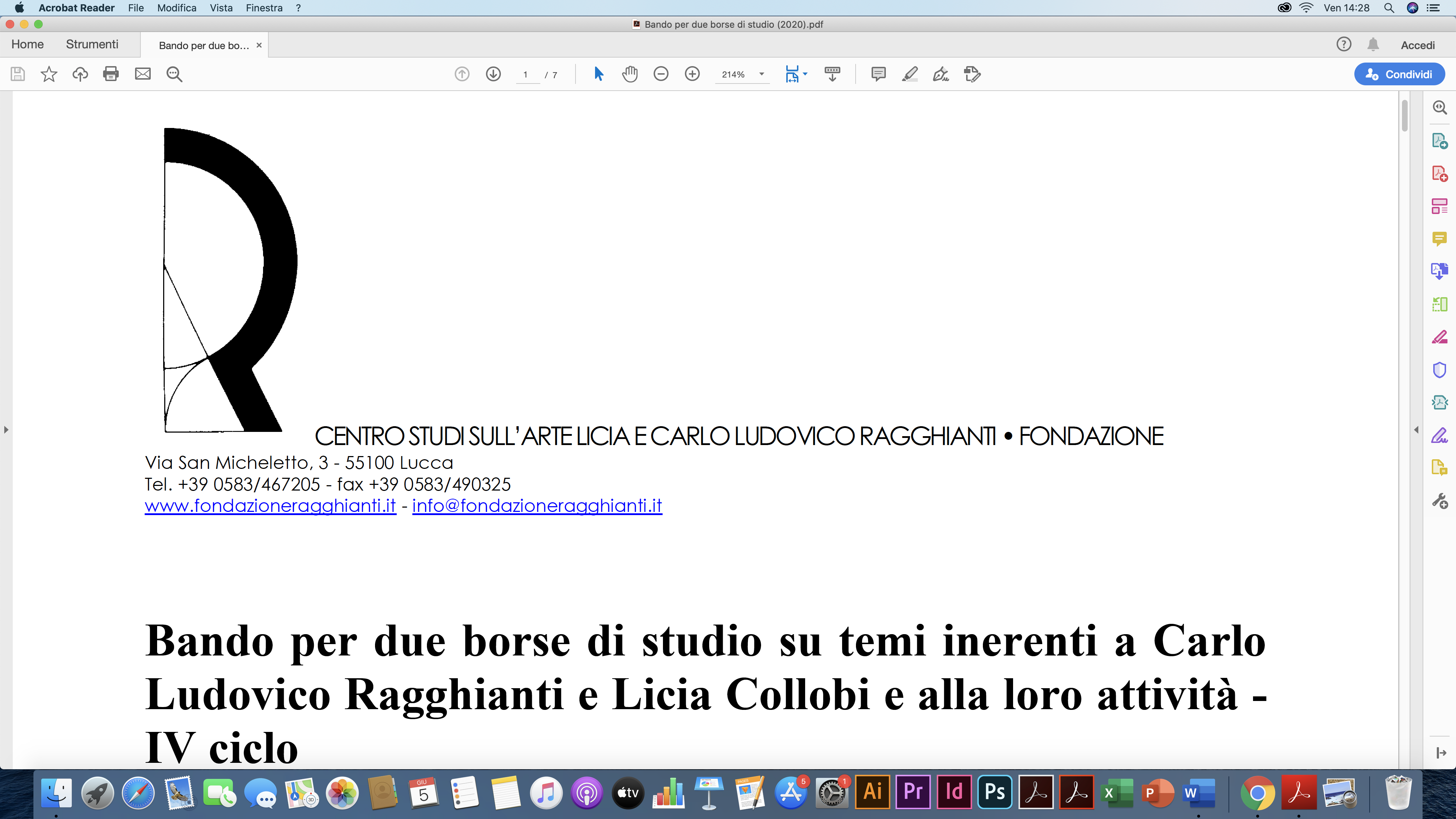This screenshot has width=1456, height=819.
Task: Open the sign document pen tool
Action: click(941, 74)
